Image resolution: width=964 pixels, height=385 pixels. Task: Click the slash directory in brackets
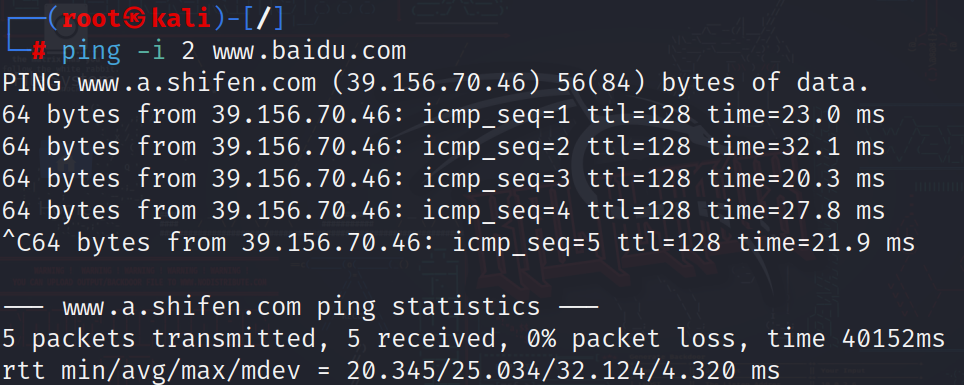click(263, 18)
